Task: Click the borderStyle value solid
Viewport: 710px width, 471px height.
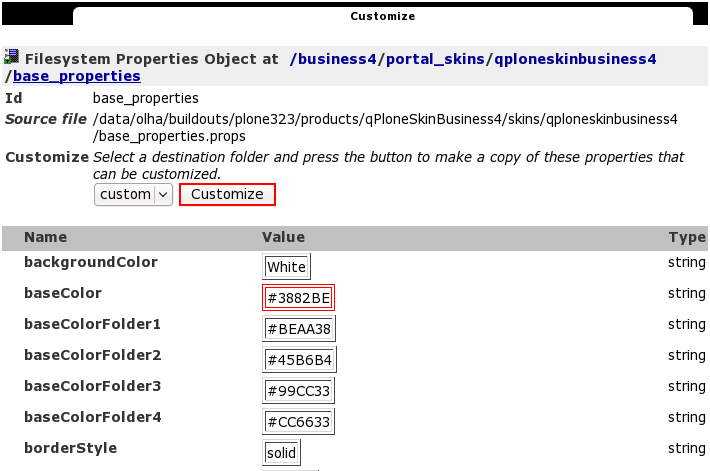Action: click(x=281, y=453)
